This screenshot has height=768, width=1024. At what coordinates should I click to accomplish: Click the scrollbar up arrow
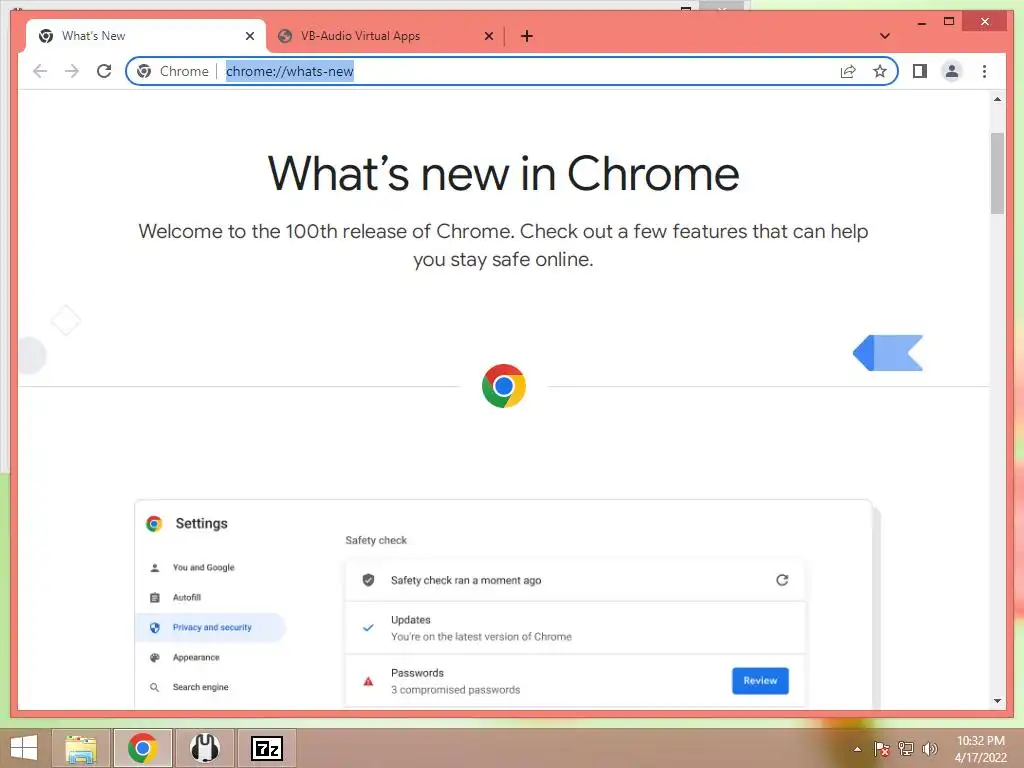coord(997,99)
